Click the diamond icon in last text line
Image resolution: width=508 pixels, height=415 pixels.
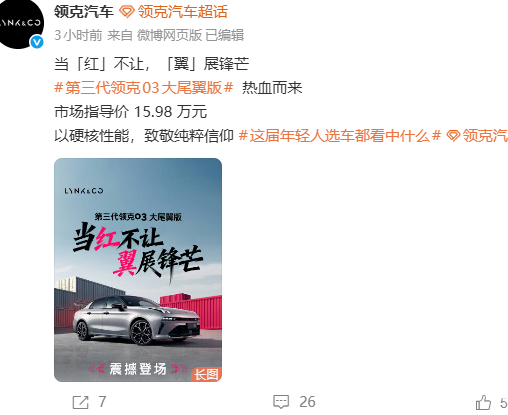tap(453, 136)
